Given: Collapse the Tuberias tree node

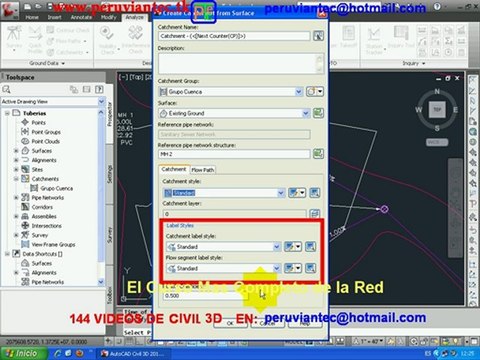Looking at the screenshot, I should (7, 113).
